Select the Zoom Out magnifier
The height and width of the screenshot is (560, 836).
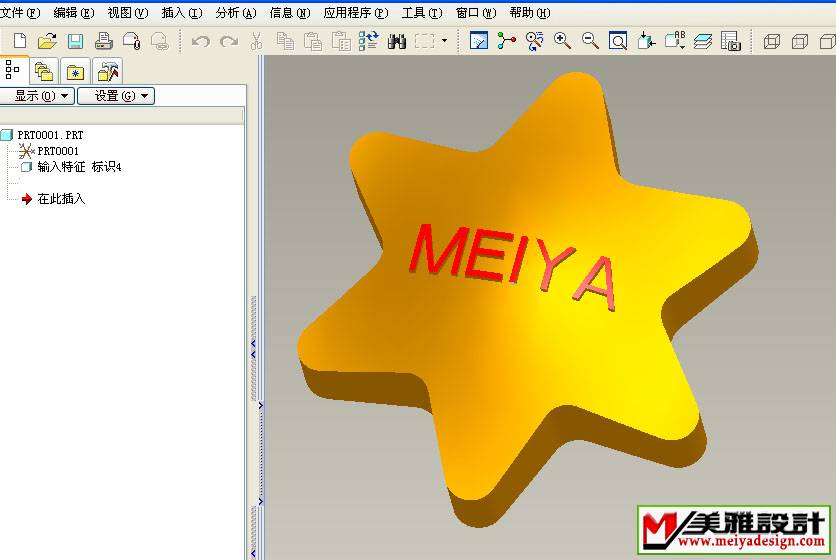pyautogui.click(x=590, y=41)
